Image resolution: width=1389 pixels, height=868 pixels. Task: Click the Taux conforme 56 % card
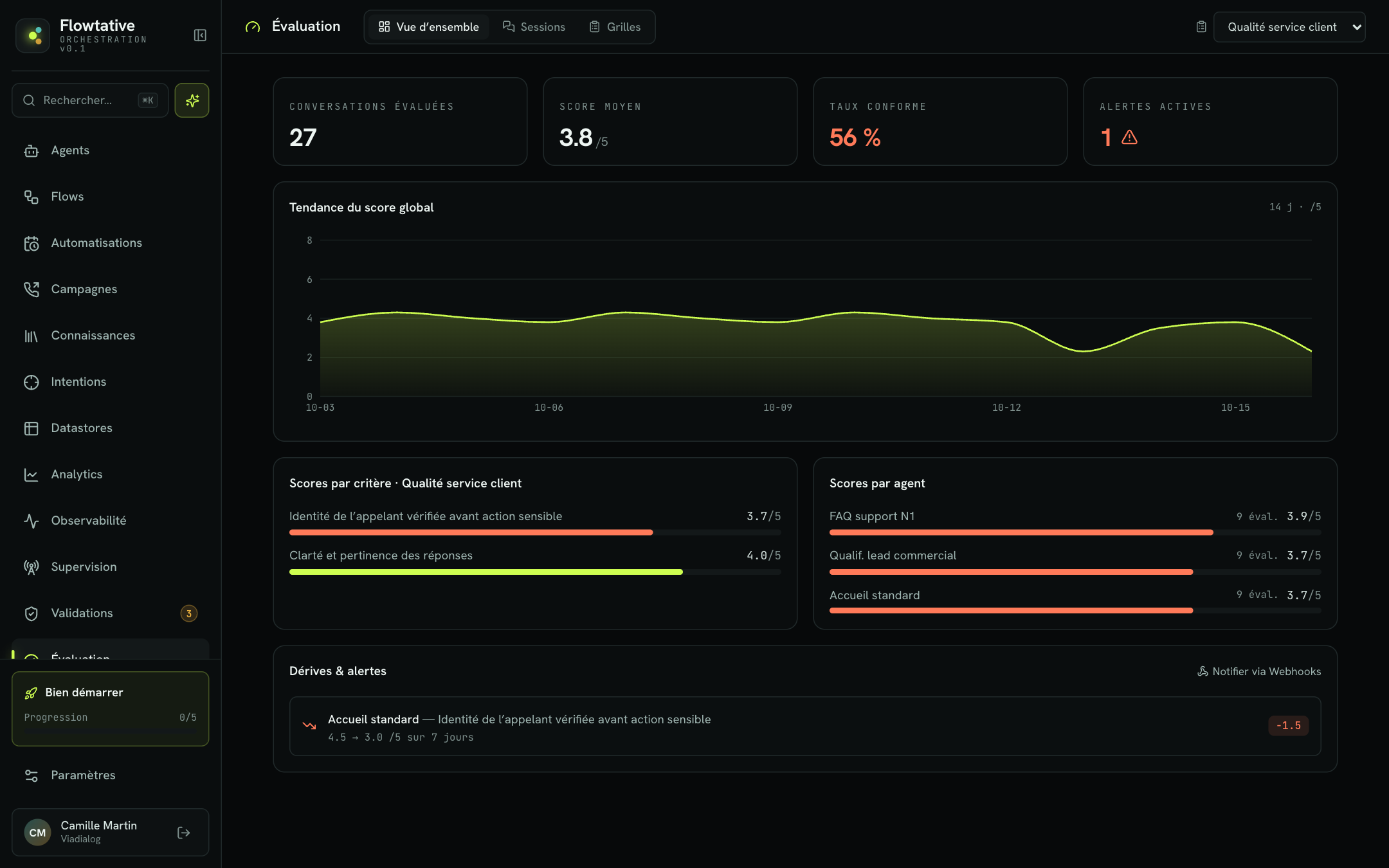coord(940,122)
